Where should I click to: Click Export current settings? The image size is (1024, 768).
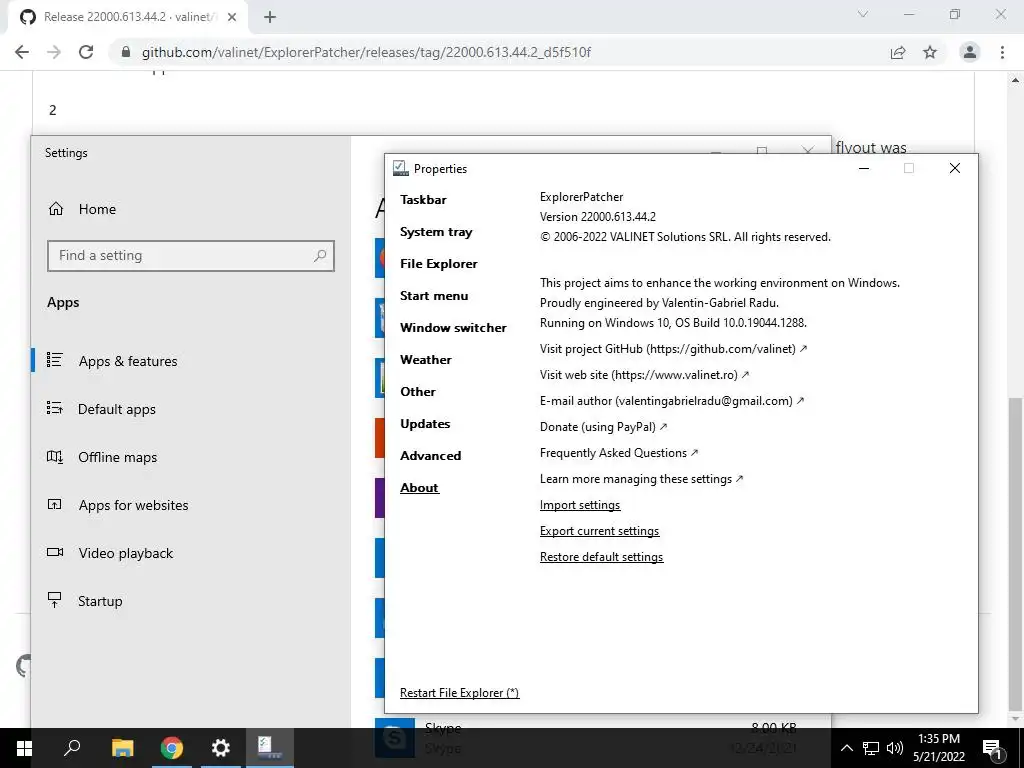(600, 532)
